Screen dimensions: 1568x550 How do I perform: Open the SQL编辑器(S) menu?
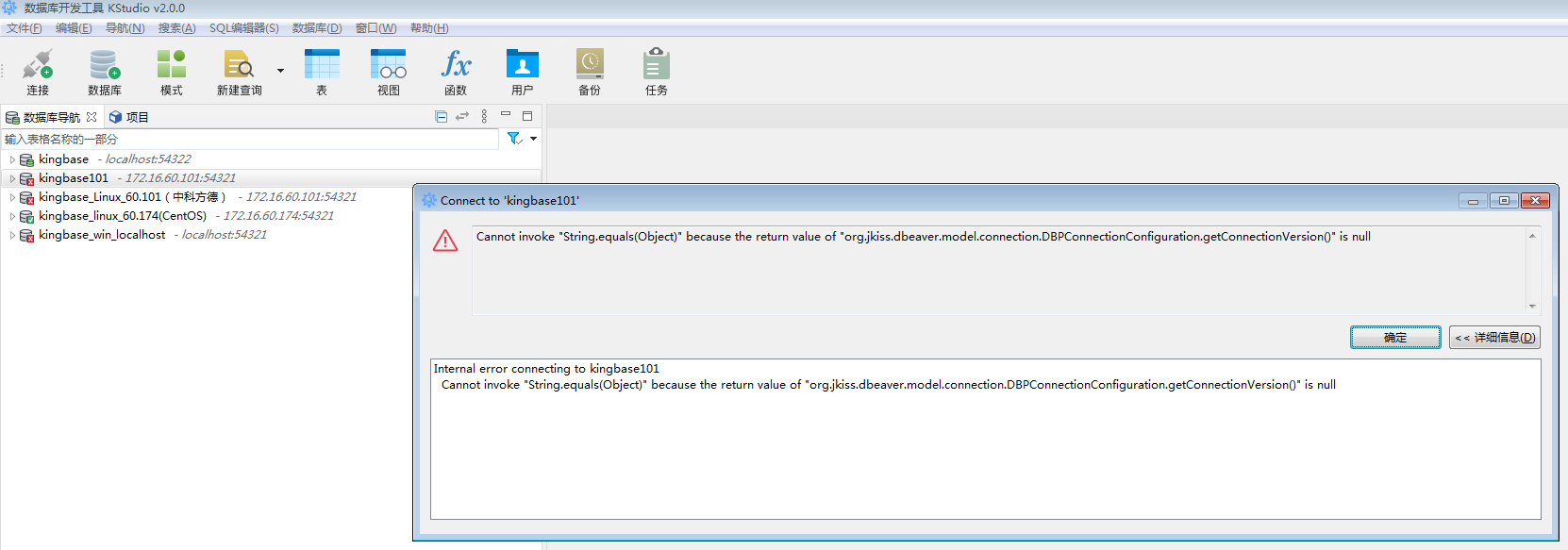(x=243, y=28)
